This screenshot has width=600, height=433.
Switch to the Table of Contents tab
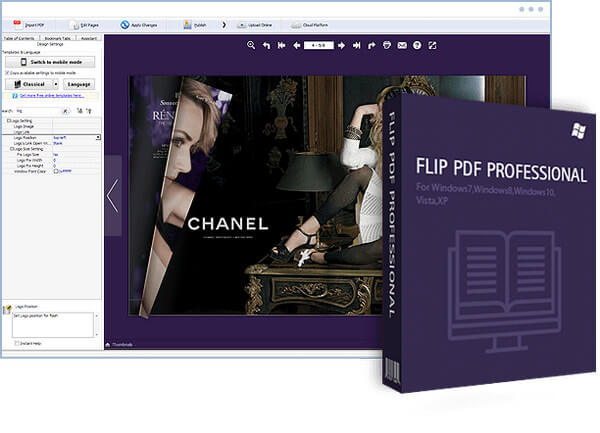click(x=19, y=38)
